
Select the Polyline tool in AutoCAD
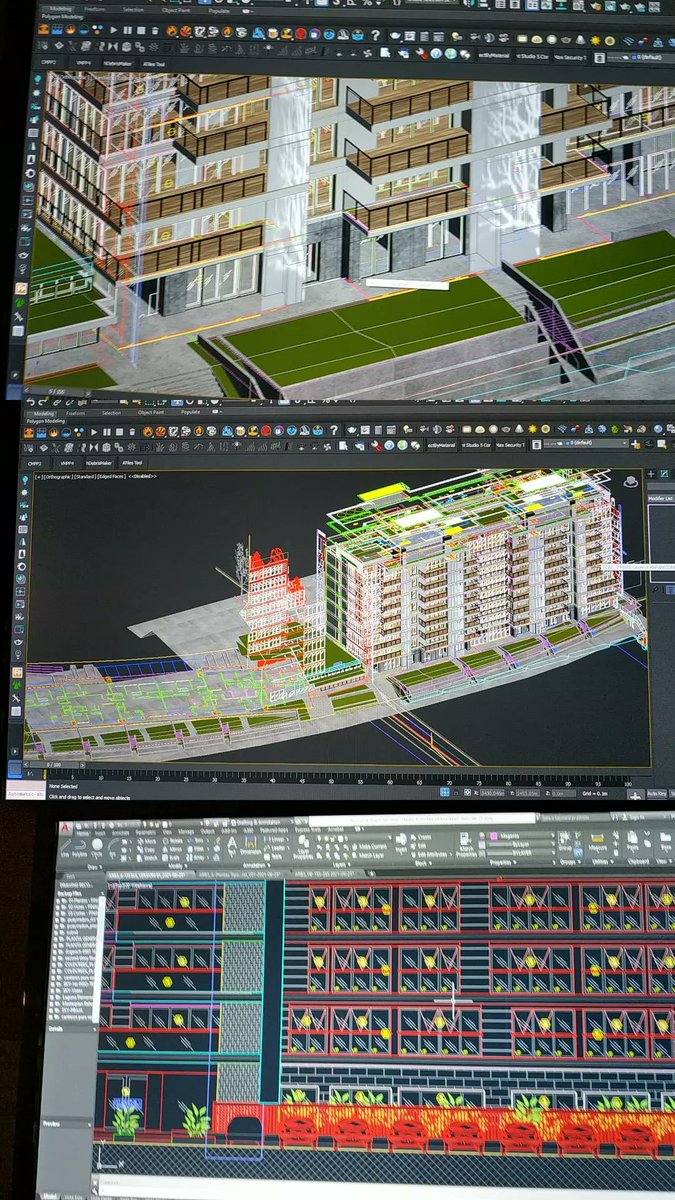pyautogui.click(x=80, y=846)
